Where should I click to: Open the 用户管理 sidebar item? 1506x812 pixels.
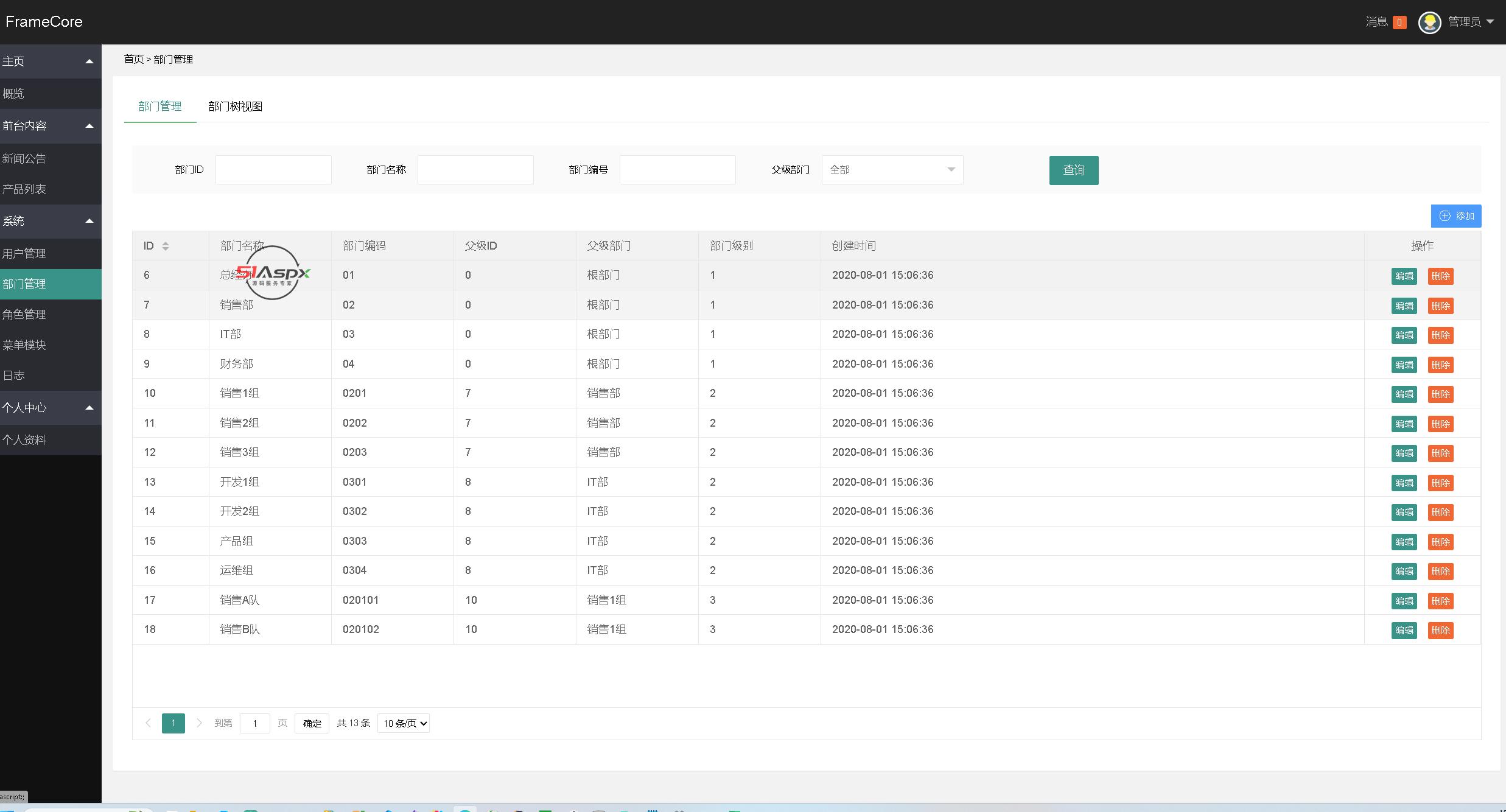51,254
